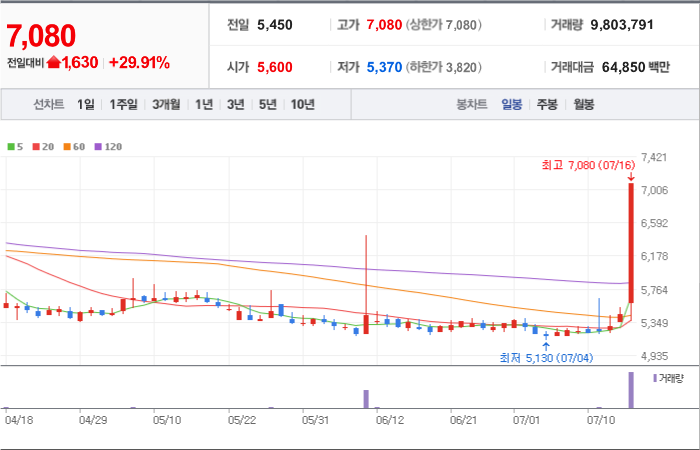Click the purple 120-day moving average swatch
Image resolution: width=700 pixels, height=450 pixels.
tap(98, 146)
